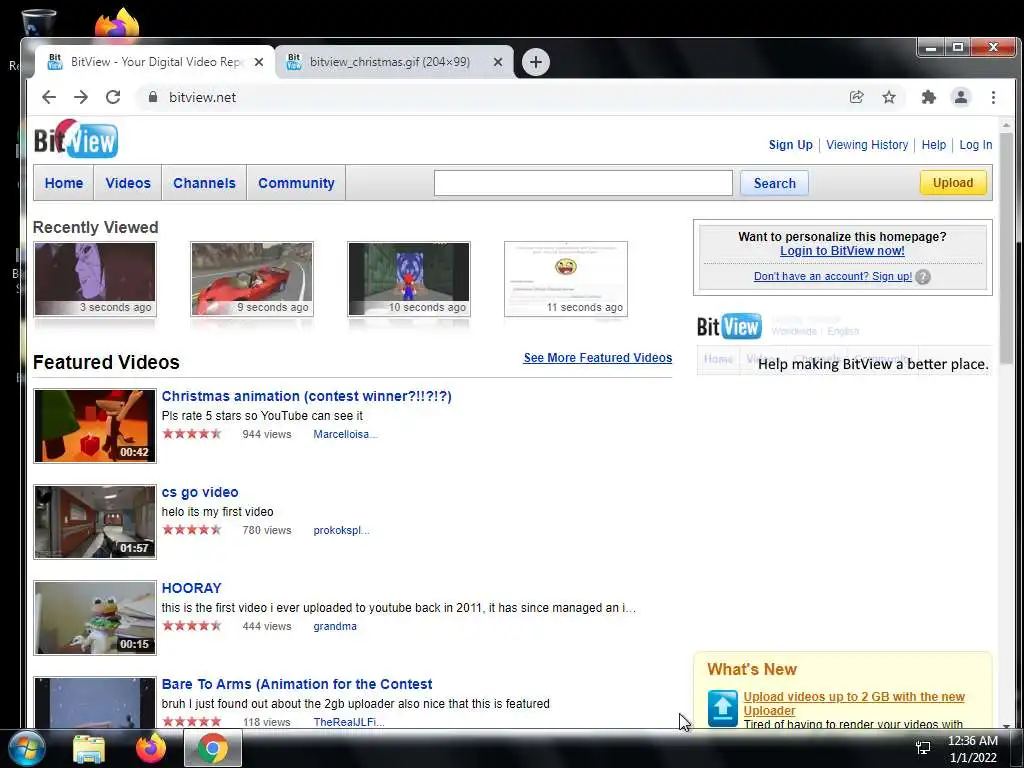The width and height of the screenshot is (1024, 768).
Task: Open Bare To Arms animation title link
Action: click(x=296, y=684)
